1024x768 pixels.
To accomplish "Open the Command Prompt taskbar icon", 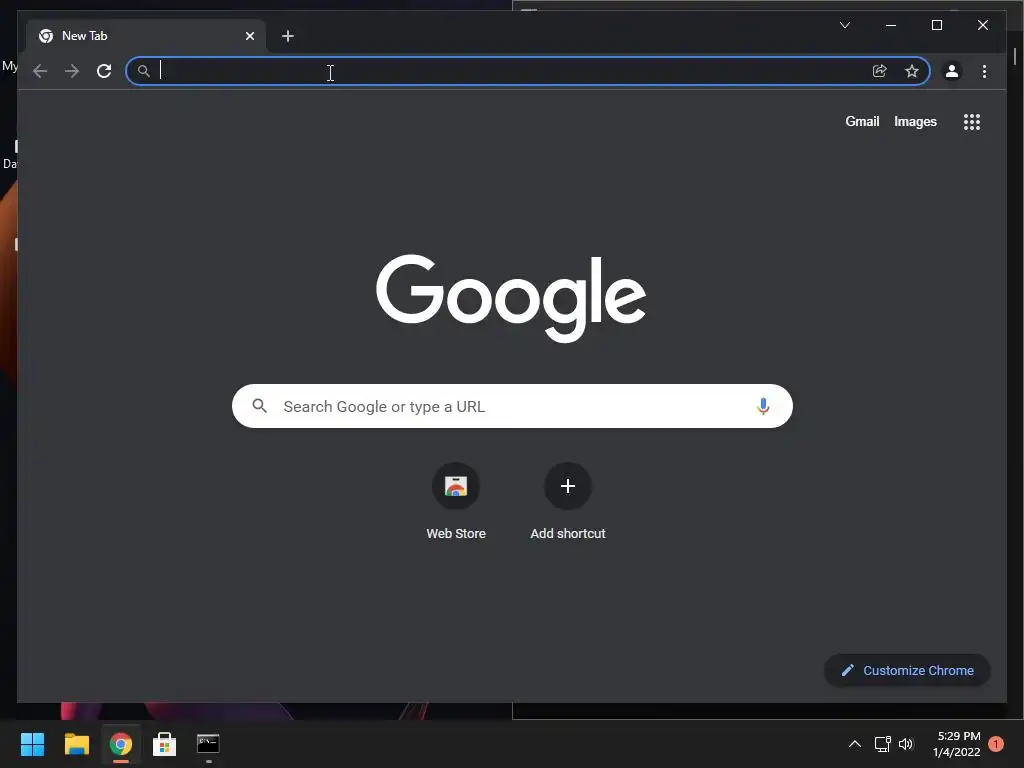I will (x=208, y=744).
